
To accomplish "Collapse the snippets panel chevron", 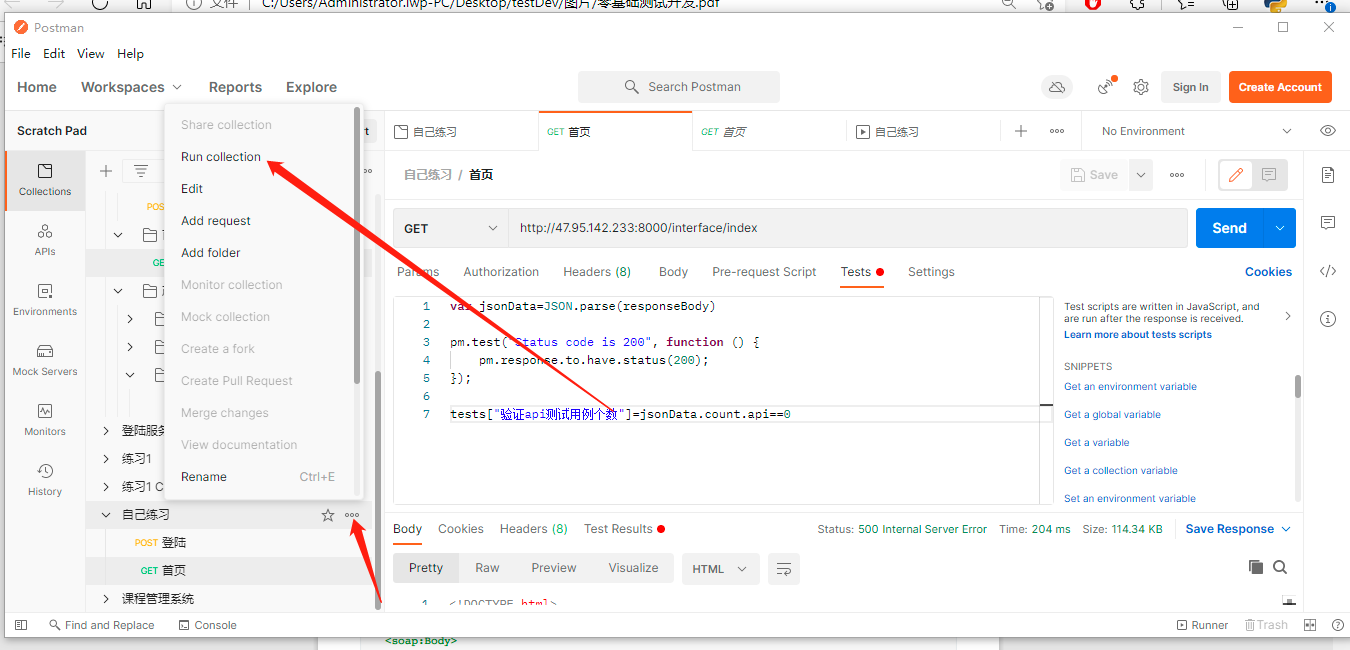I will tap(1288, 316).
